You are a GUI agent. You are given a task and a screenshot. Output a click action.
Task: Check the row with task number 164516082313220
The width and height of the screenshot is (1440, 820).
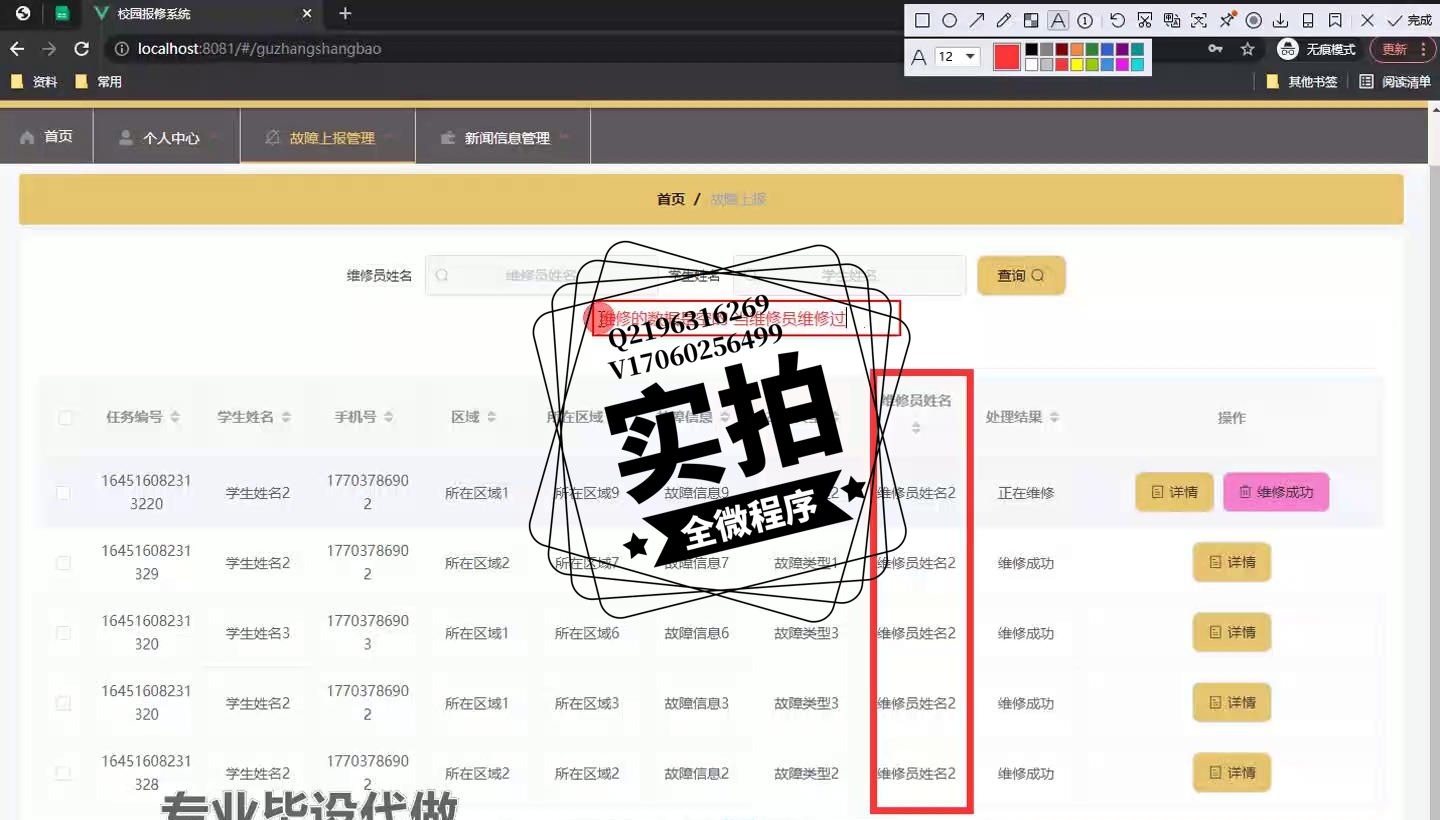coord(63,493)
